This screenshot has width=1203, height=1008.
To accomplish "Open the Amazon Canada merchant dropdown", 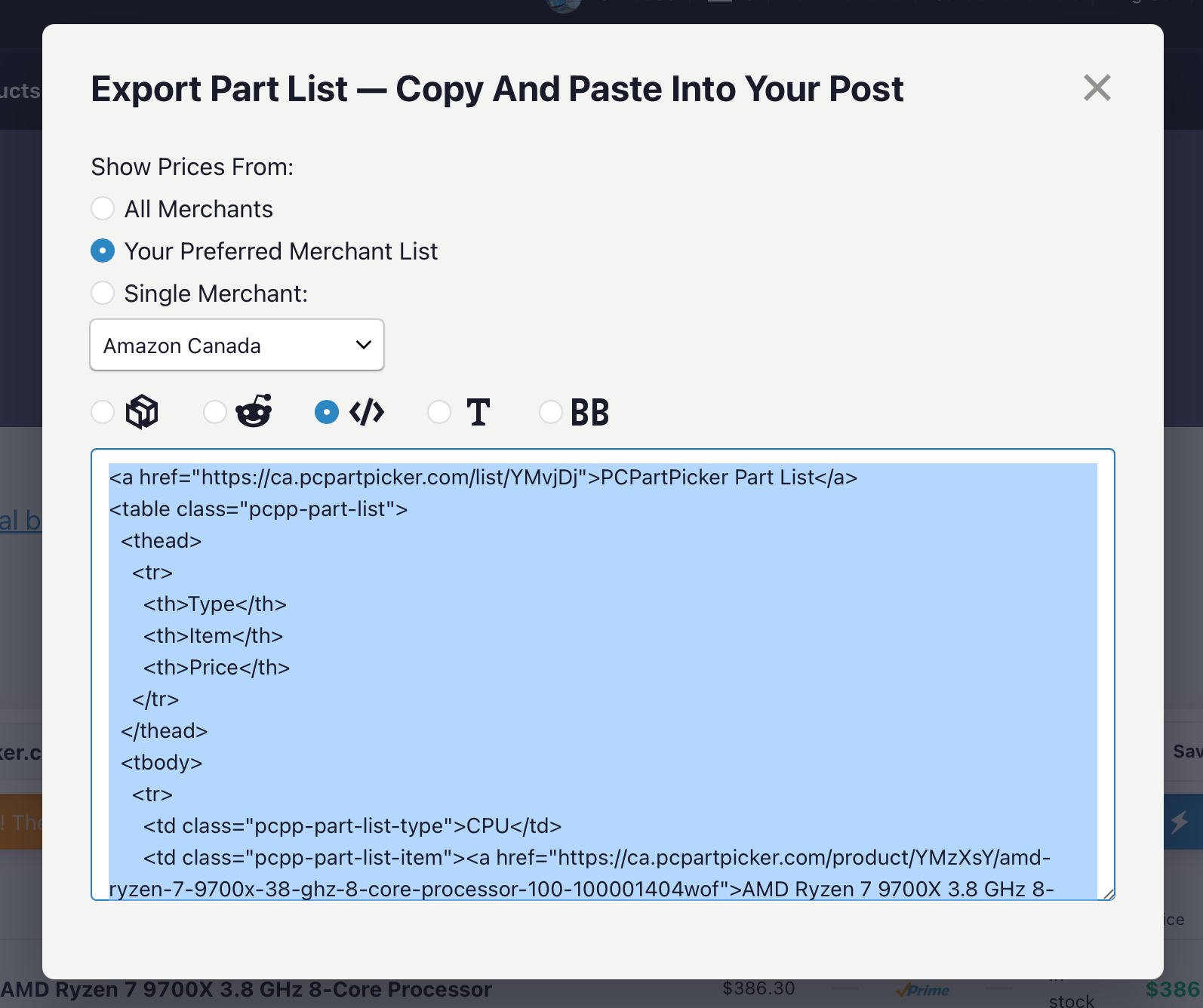I will click(x=237, y=345).
